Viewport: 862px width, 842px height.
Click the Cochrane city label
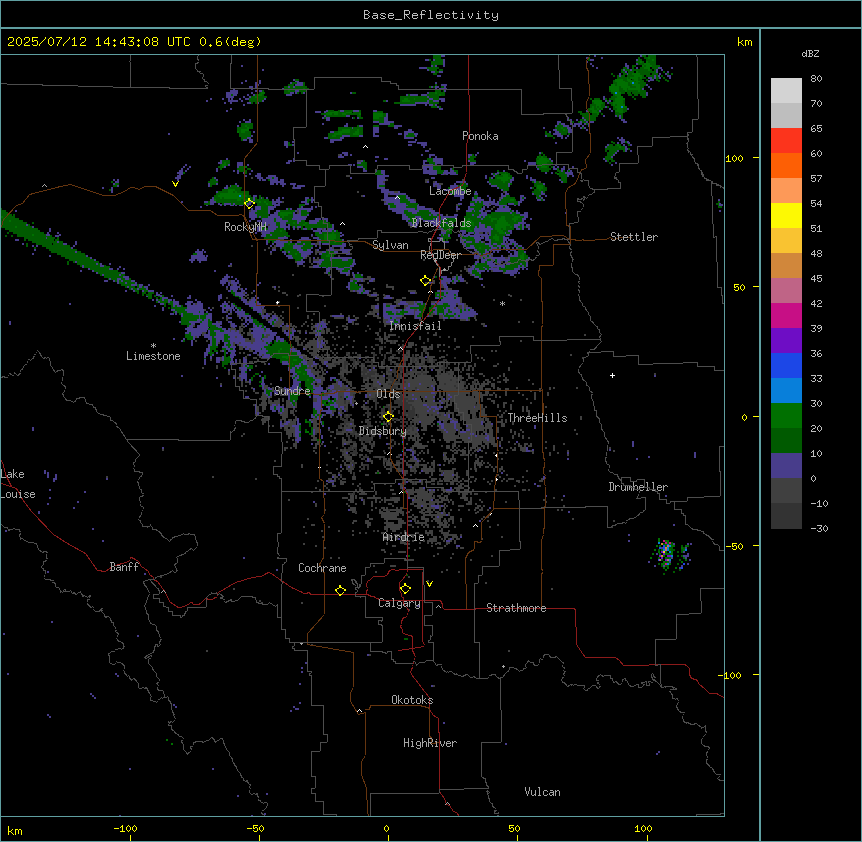click(322, 568)
